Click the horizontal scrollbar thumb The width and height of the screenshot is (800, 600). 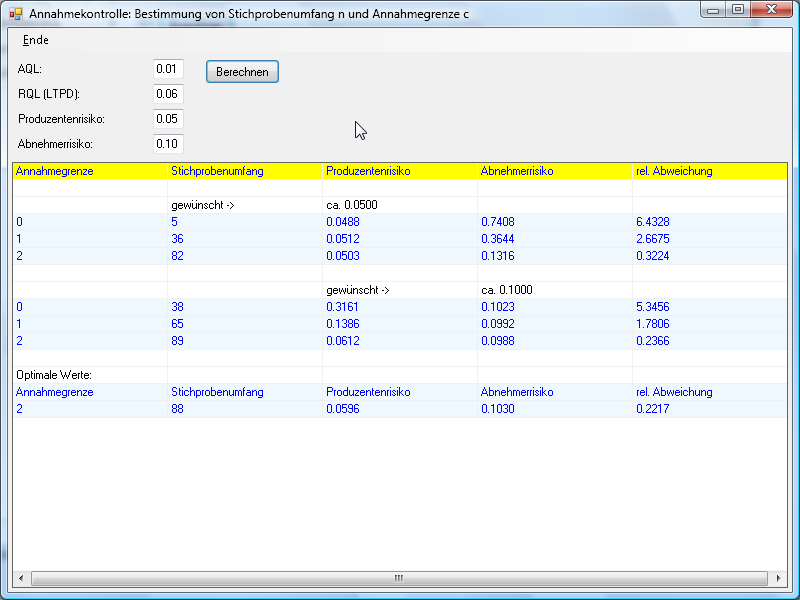397,578
